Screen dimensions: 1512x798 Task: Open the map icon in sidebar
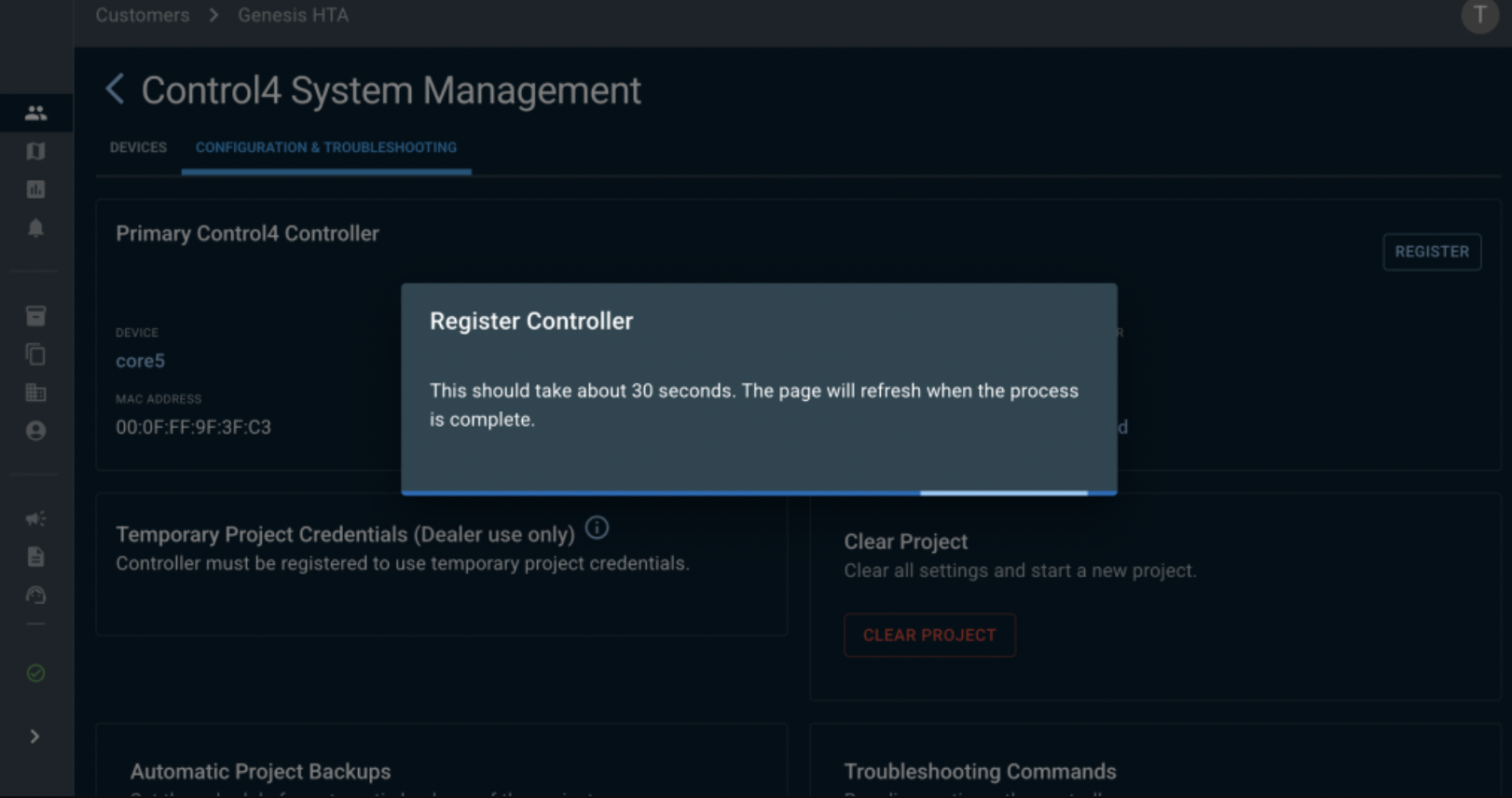(35, 151)
